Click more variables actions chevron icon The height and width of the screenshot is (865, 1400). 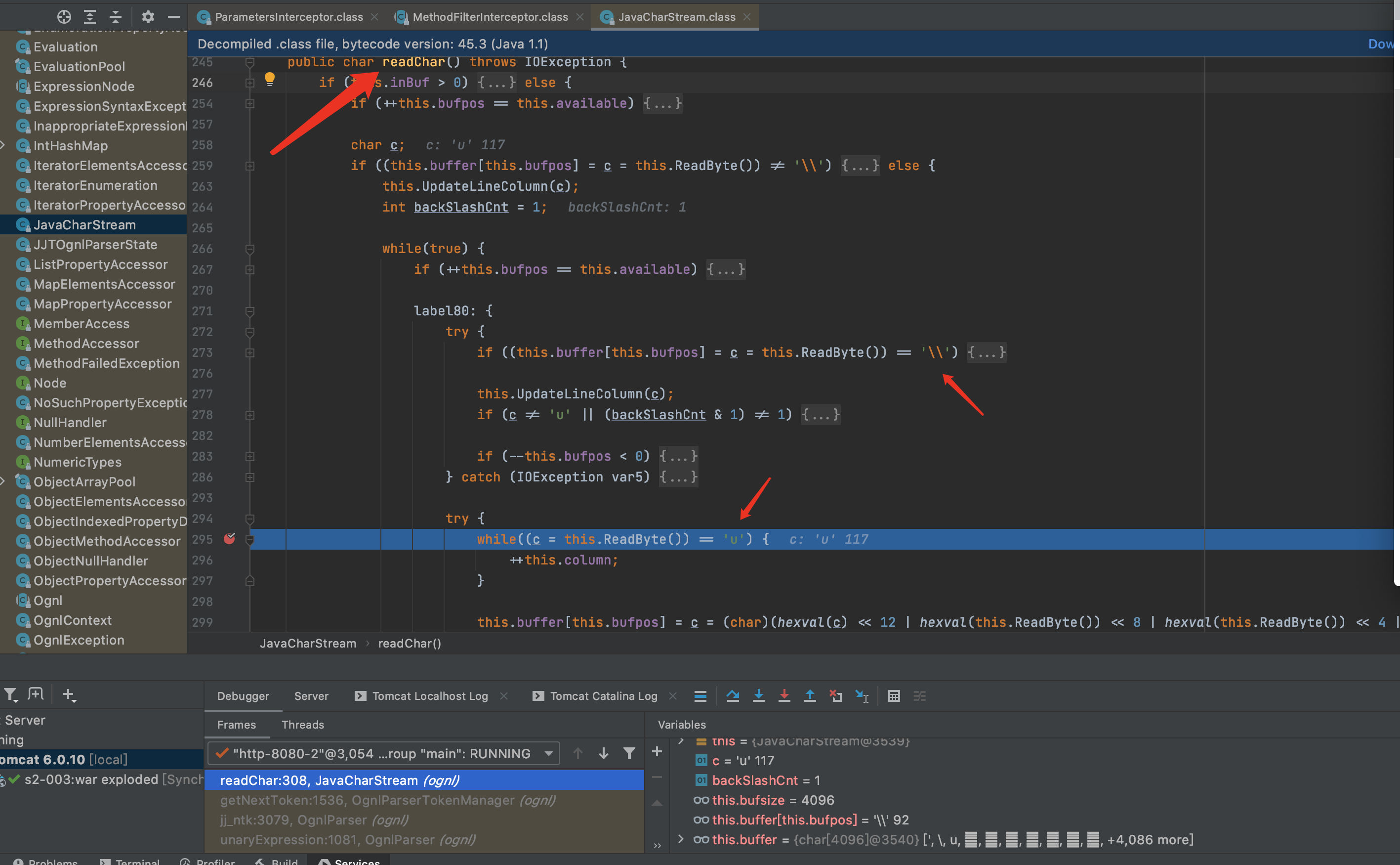[x=657, y=845]
